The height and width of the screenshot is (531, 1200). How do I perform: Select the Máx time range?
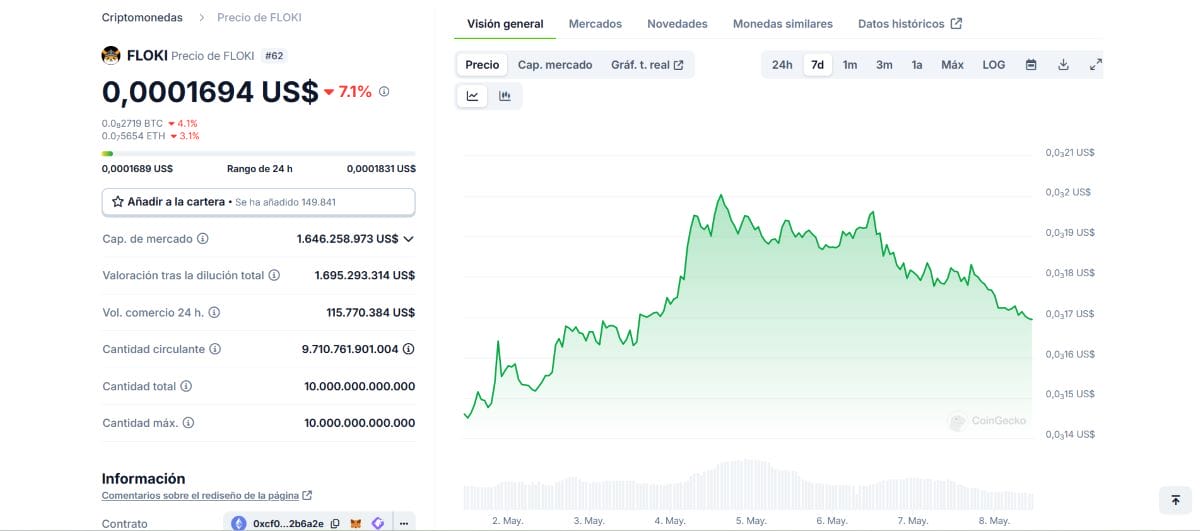(952, 65)
